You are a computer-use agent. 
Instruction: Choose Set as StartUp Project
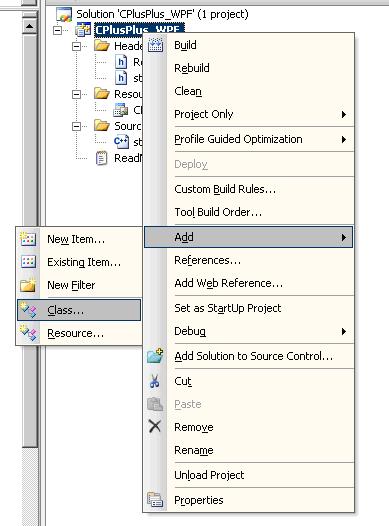(248, 308)
